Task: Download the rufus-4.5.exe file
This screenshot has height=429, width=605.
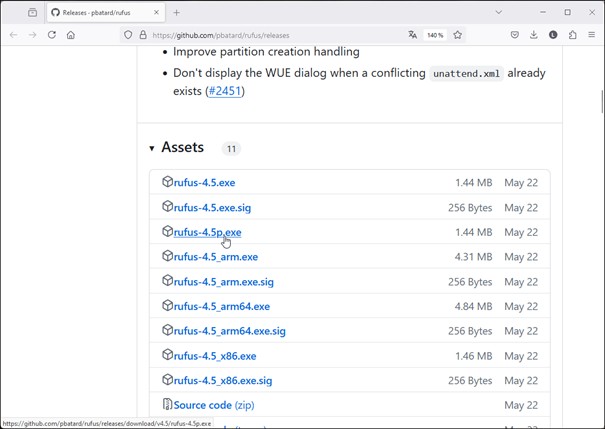Action: click(204, 183)
